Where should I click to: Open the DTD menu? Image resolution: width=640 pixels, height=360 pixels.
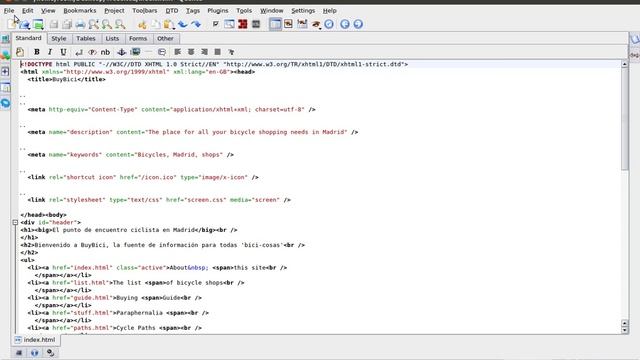(x=172, y=11)
